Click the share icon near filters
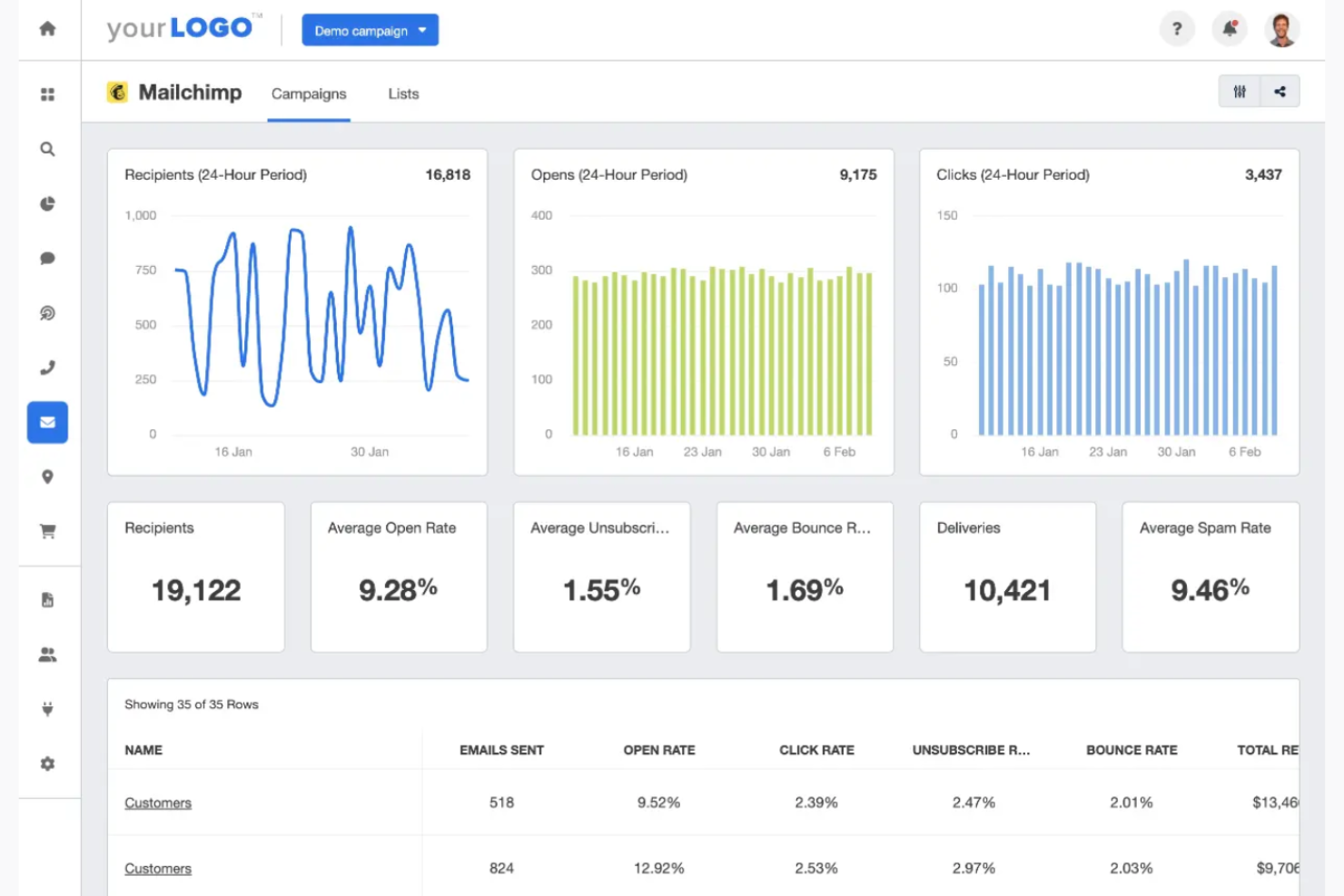1344x896 pixels. (1280, 91)
